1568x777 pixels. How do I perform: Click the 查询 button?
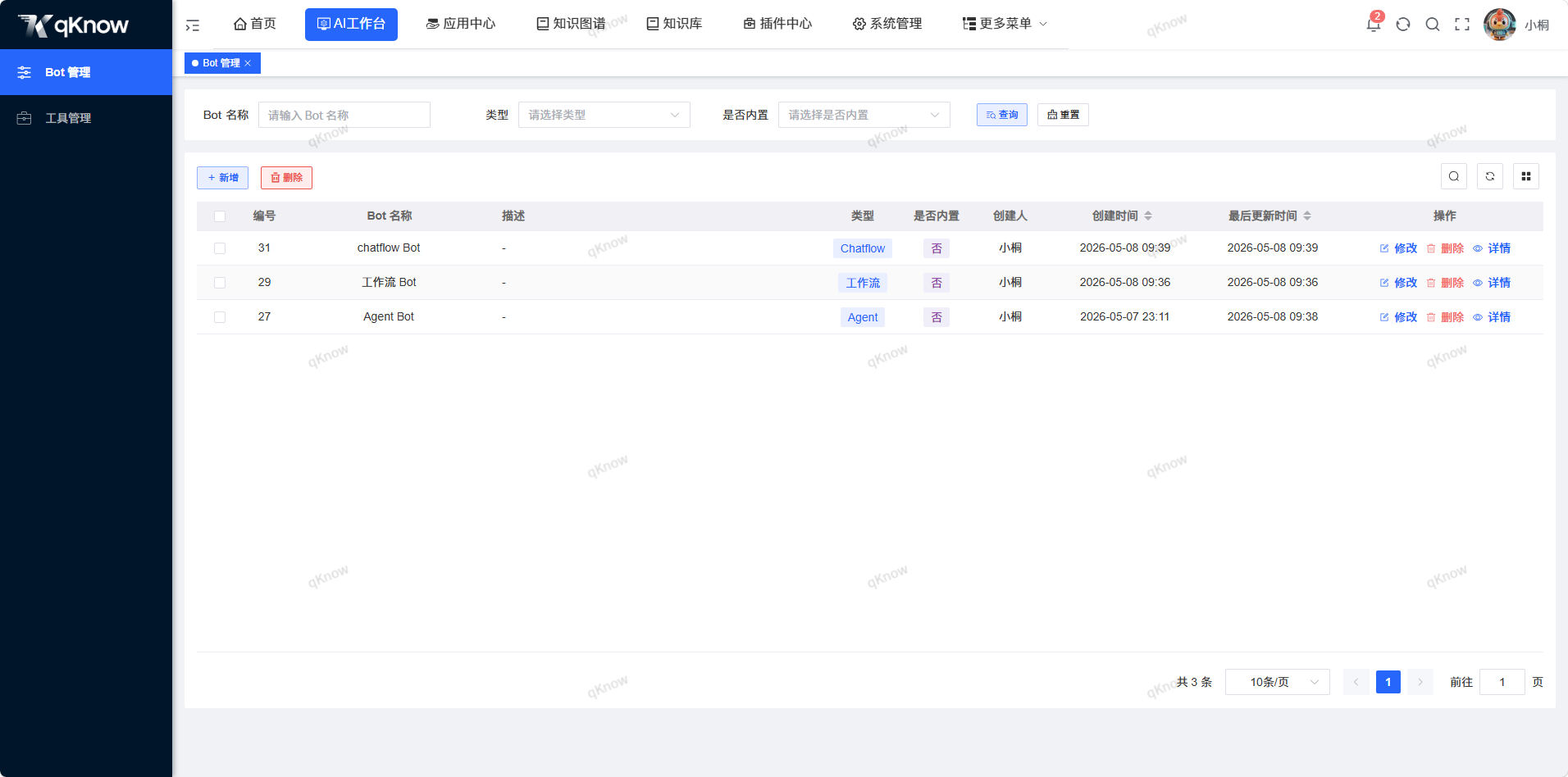(1002, 115)
